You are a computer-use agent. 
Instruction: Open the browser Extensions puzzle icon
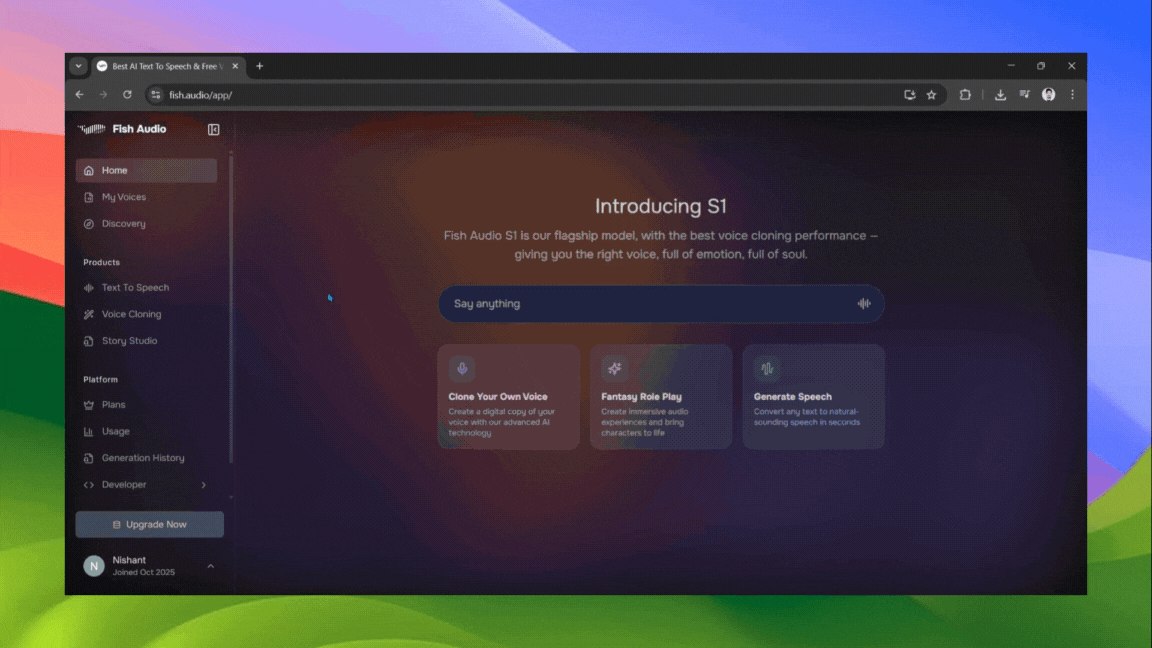click(965, 95)
